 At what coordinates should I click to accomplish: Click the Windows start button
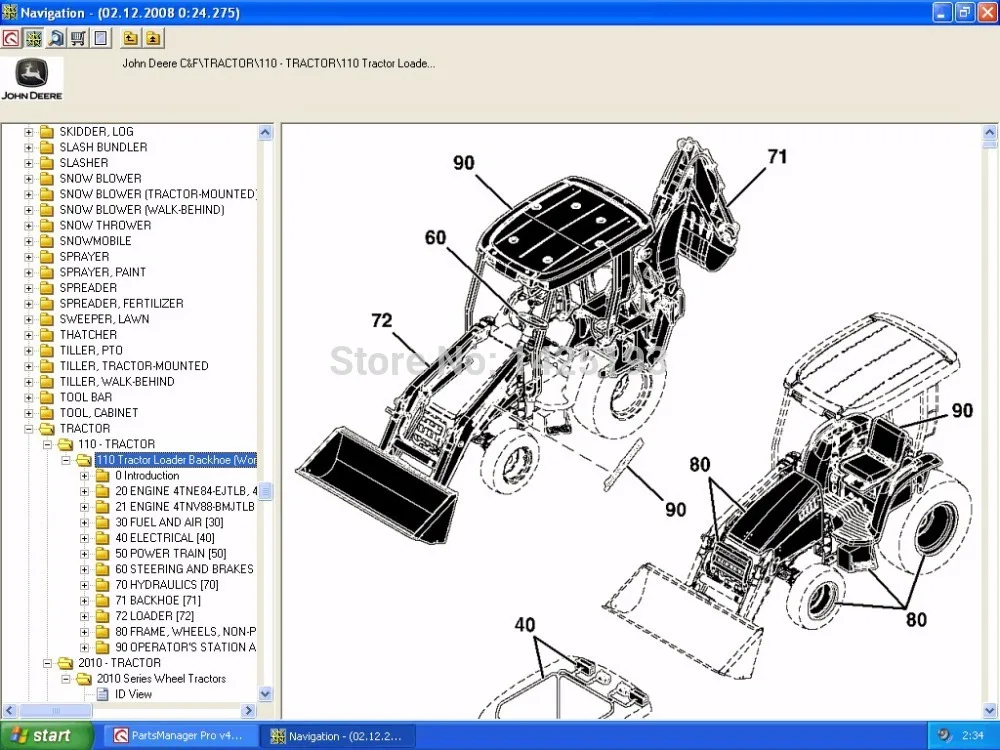(x=47, y=735)
